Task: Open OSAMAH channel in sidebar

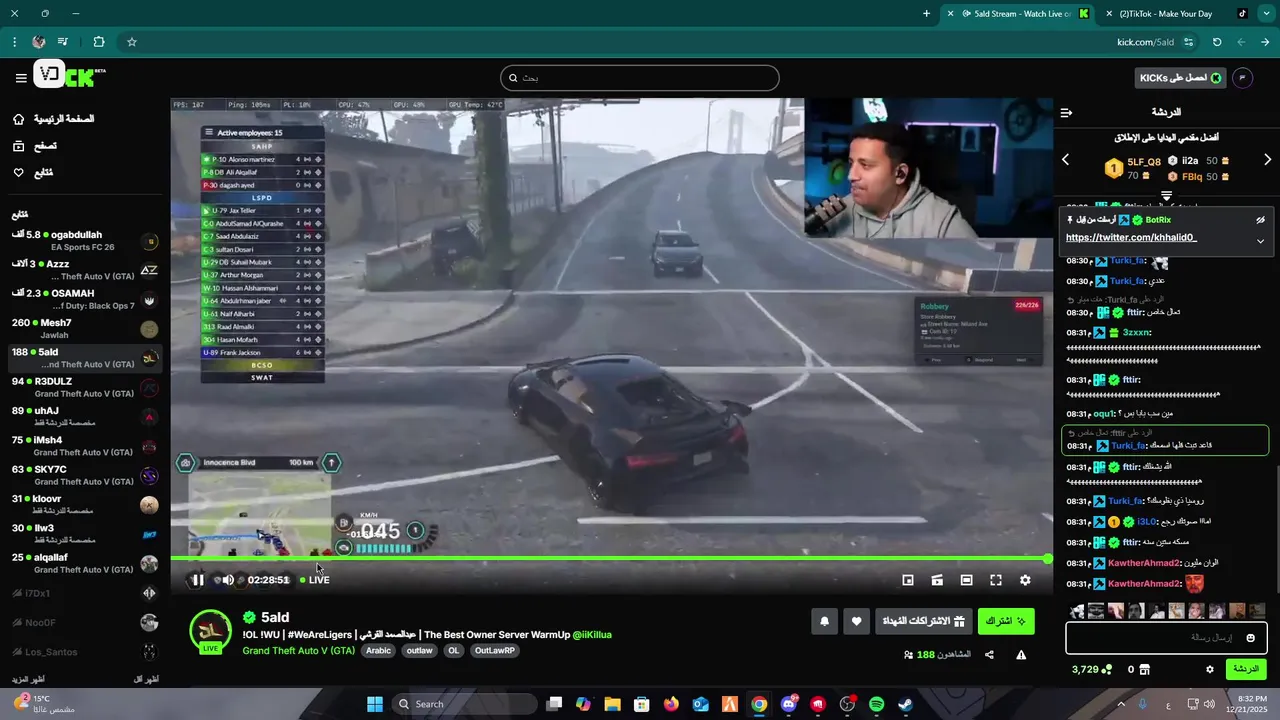Action: (85, 299)
